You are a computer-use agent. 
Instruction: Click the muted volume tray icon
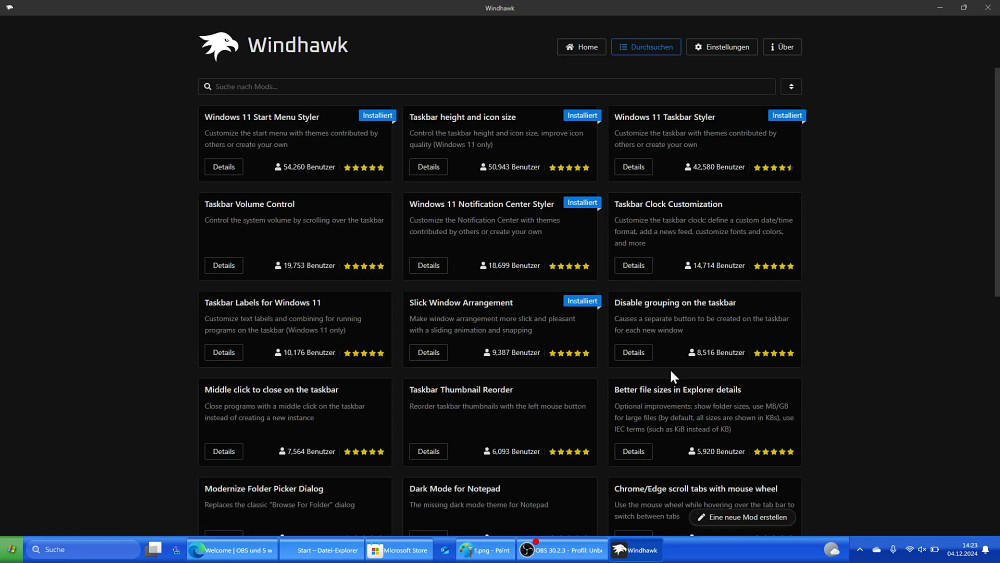tap(922, 550)
